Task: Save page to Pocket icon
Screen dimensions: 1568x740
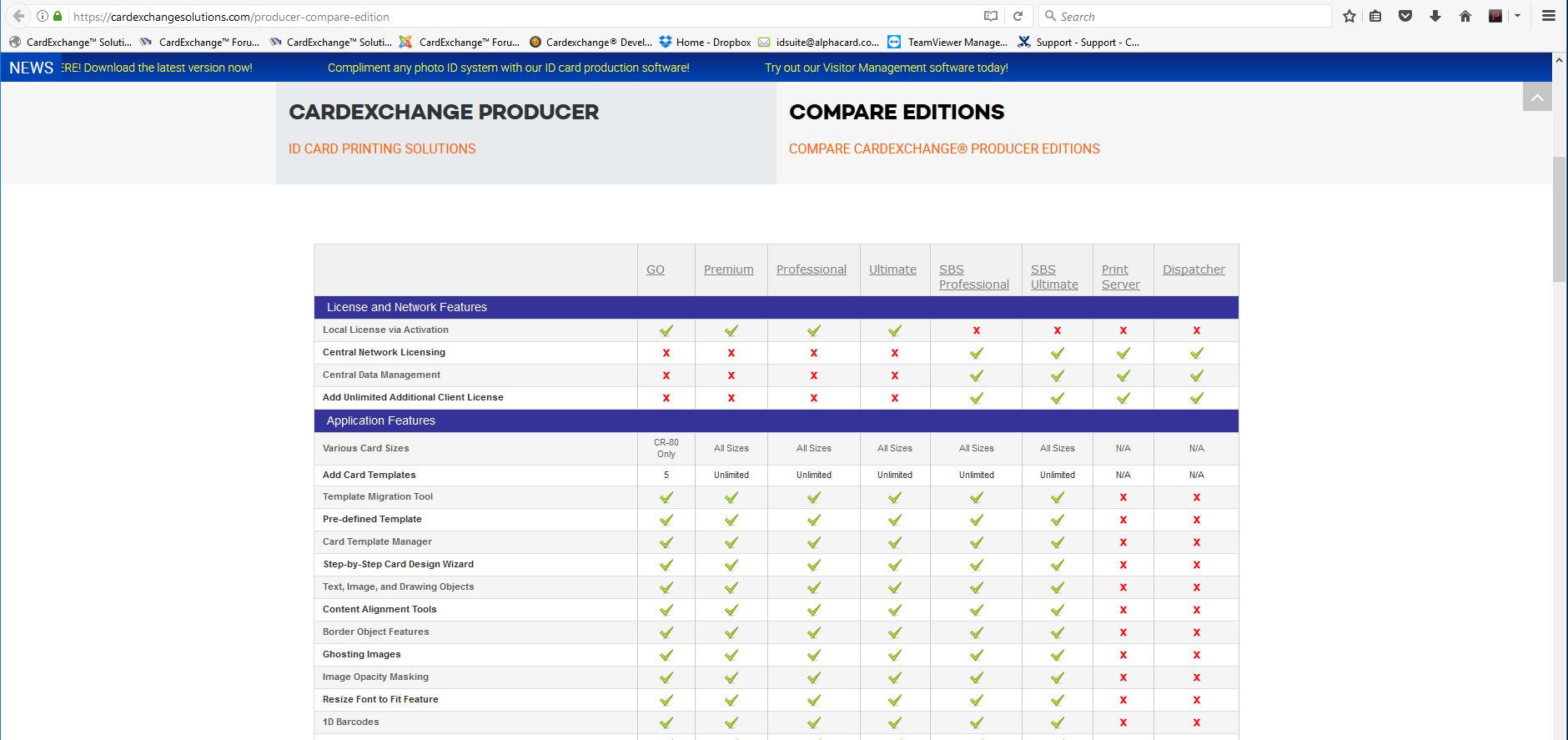Action: 1405,16
